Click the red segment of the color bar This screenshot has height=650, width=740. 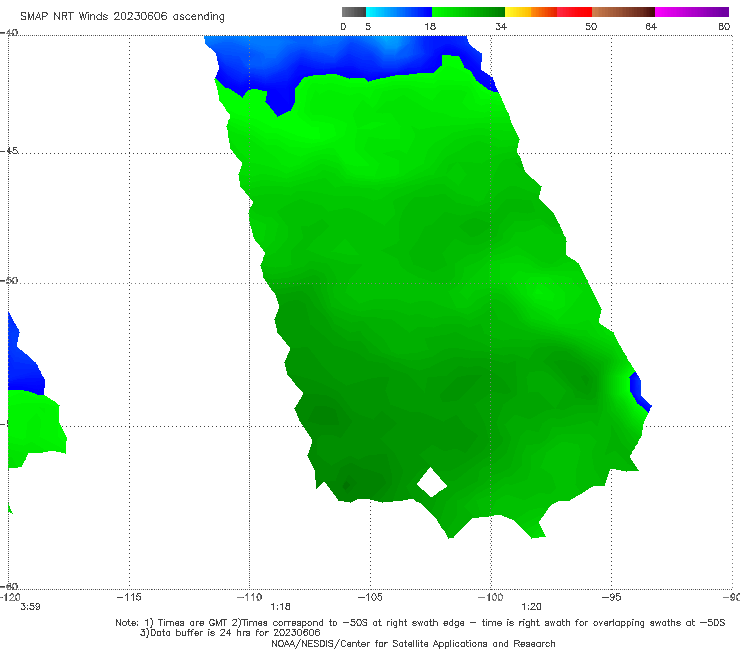click(574, 12)
